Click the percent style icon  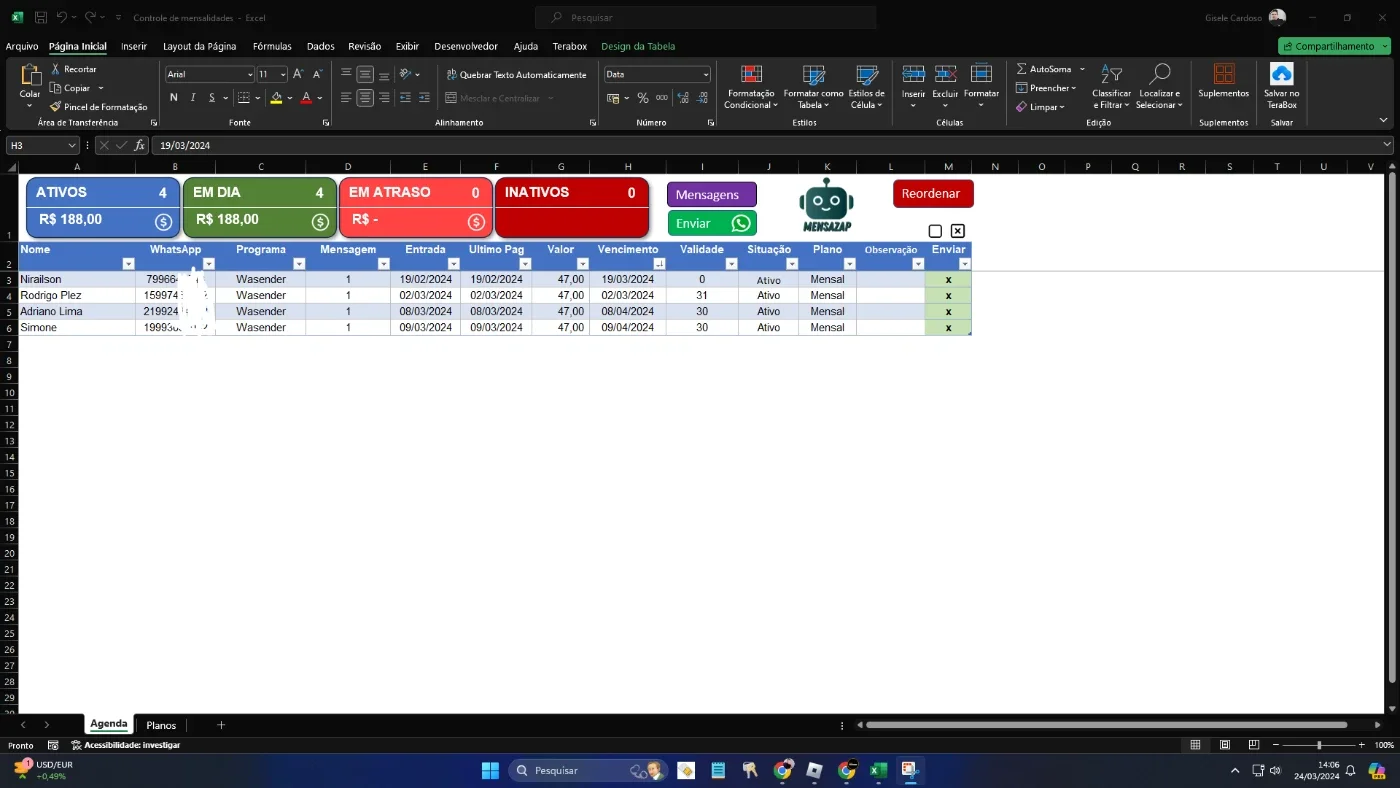click(643, 98)
